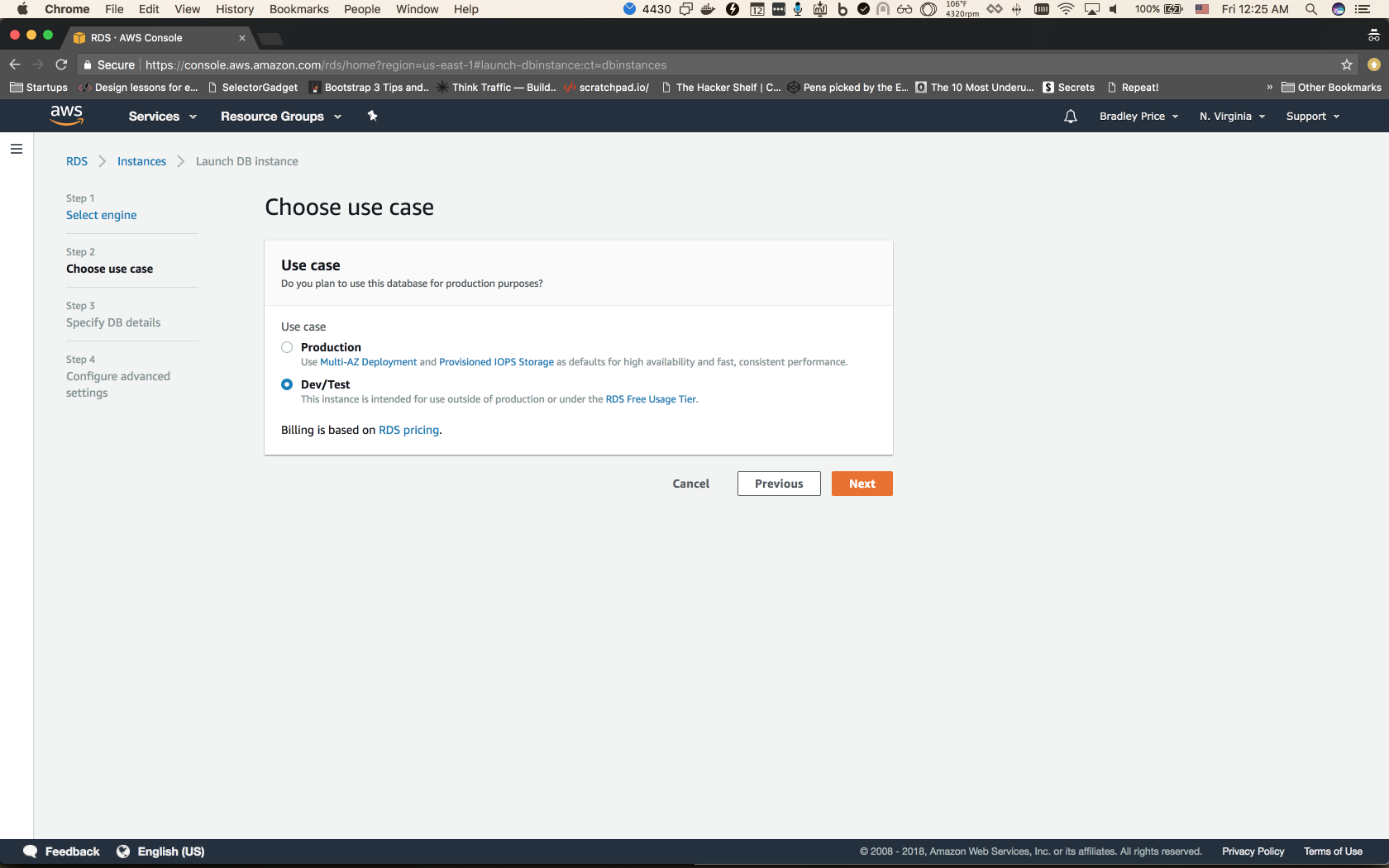1389x868 pixels.
Task: Click the Apple menu icon
Action: (22, 9)
